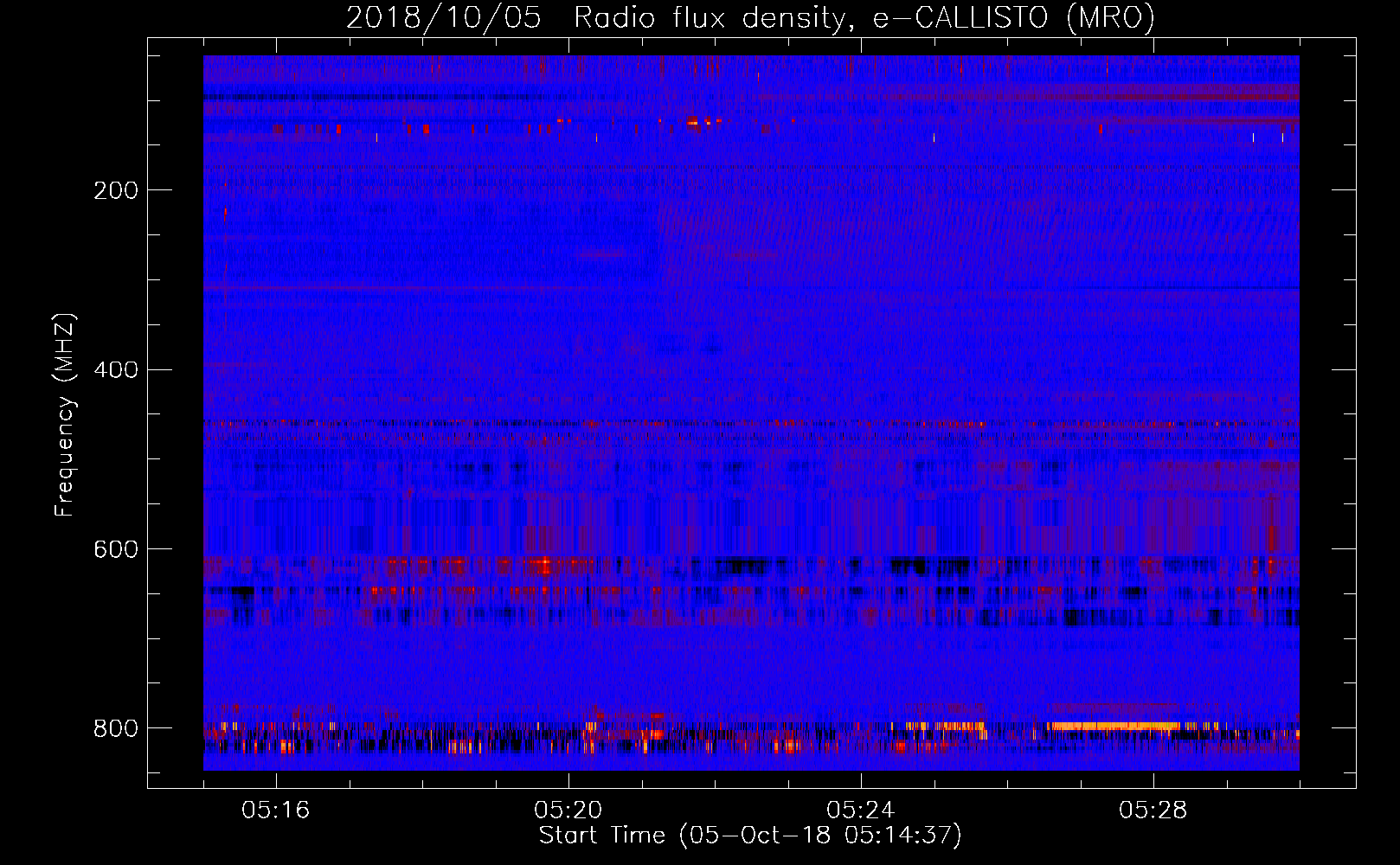Click the 'Start Time (05-Oct-18 05:14:37)' label

coord(750,836)
